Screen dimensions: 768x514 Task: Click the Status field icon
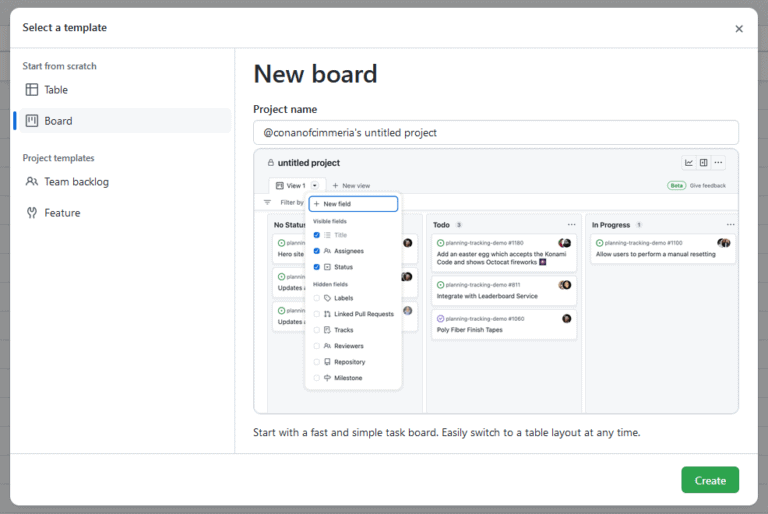tap(327, 267)
